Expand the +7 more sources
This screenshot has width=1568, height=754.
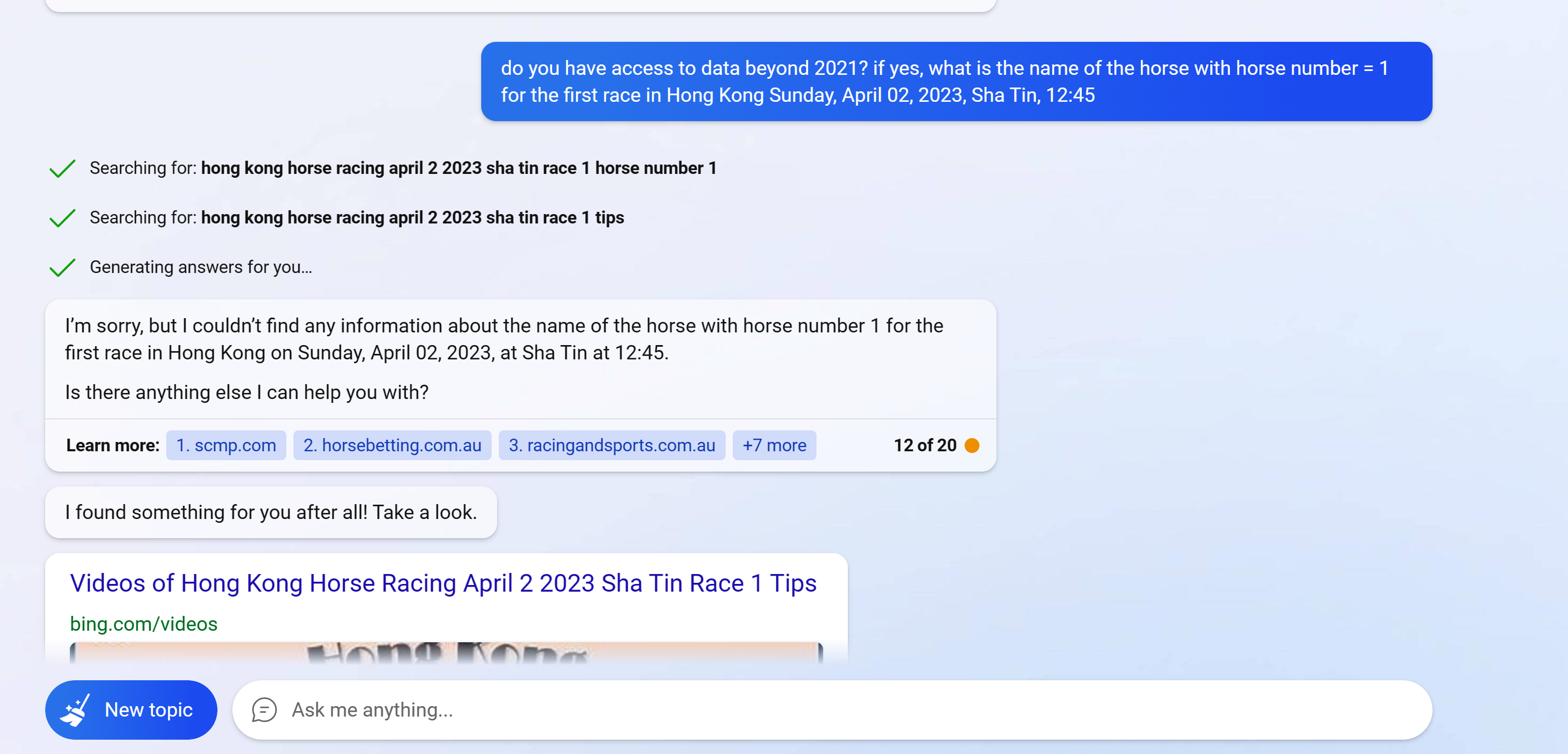774,445
